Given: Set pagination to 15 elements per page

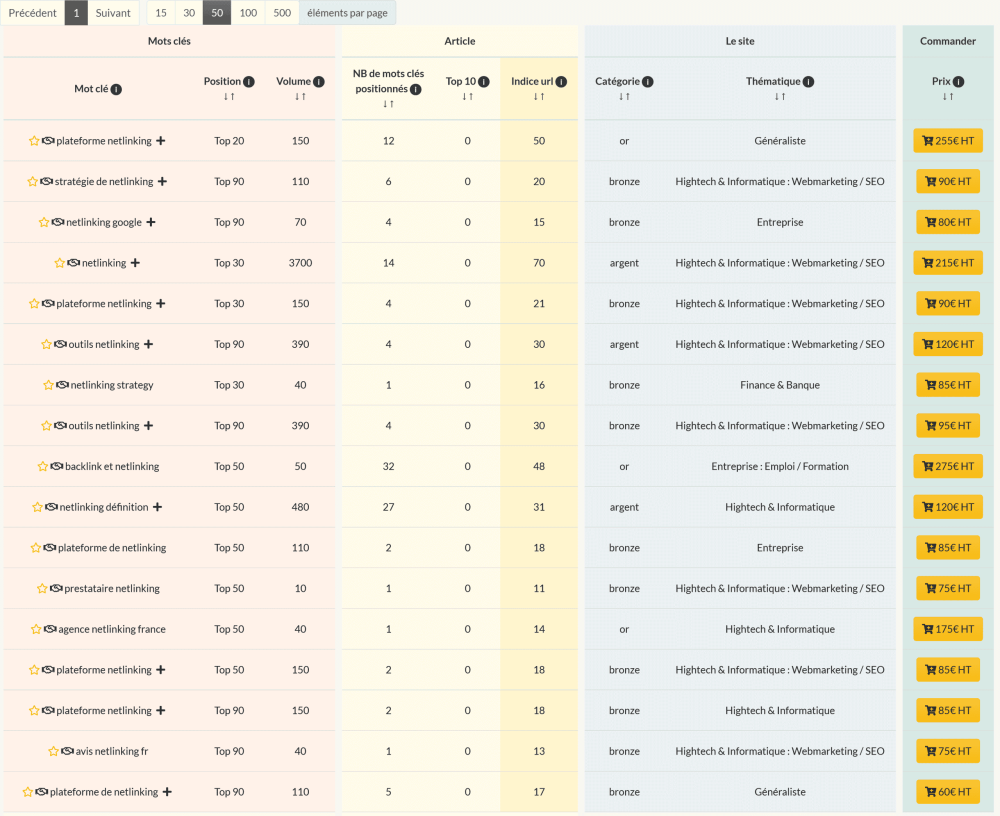Looking at the screenshot, I should pos(161,13).
